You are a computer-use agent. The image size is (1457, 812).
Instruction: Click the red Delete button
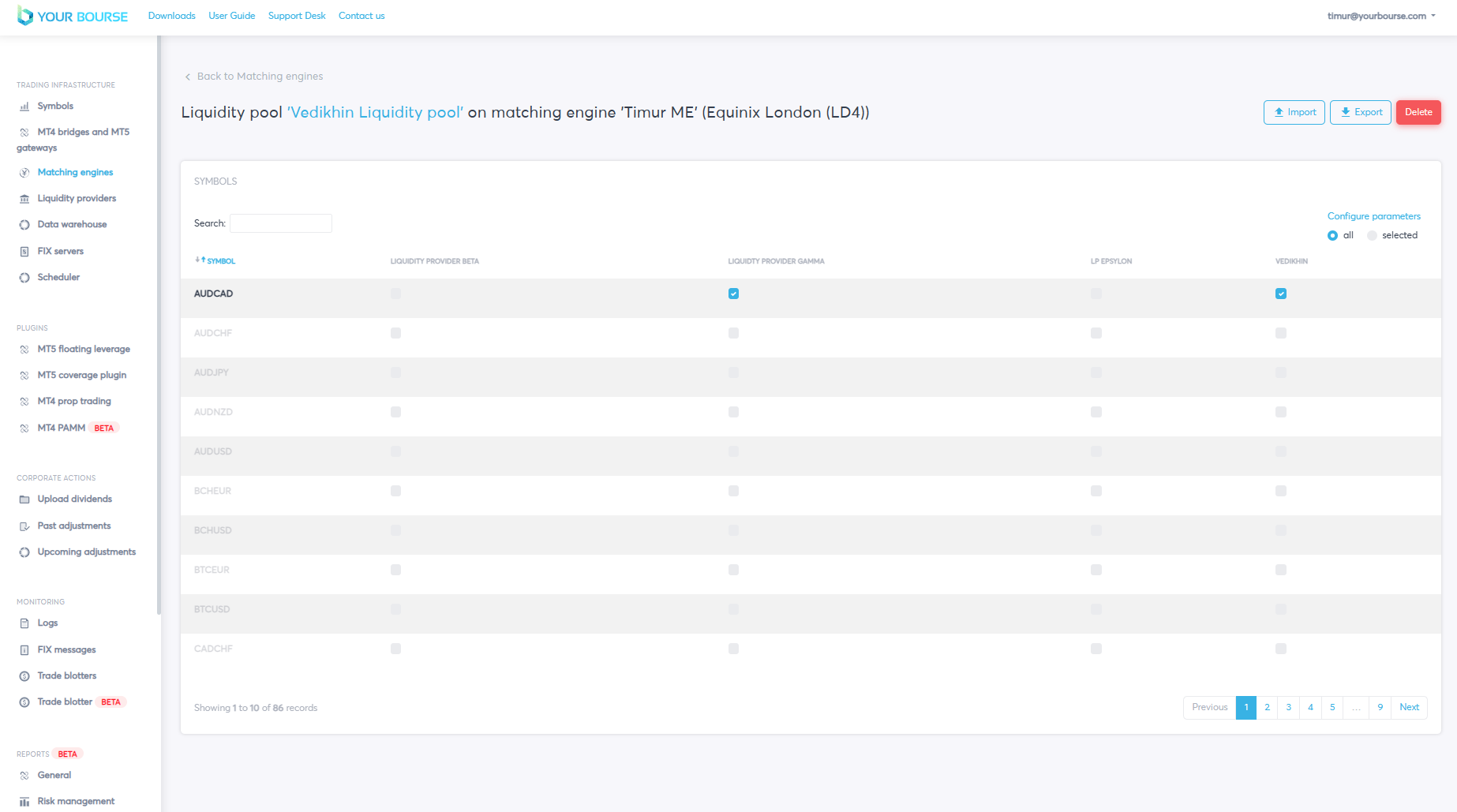1418,112
